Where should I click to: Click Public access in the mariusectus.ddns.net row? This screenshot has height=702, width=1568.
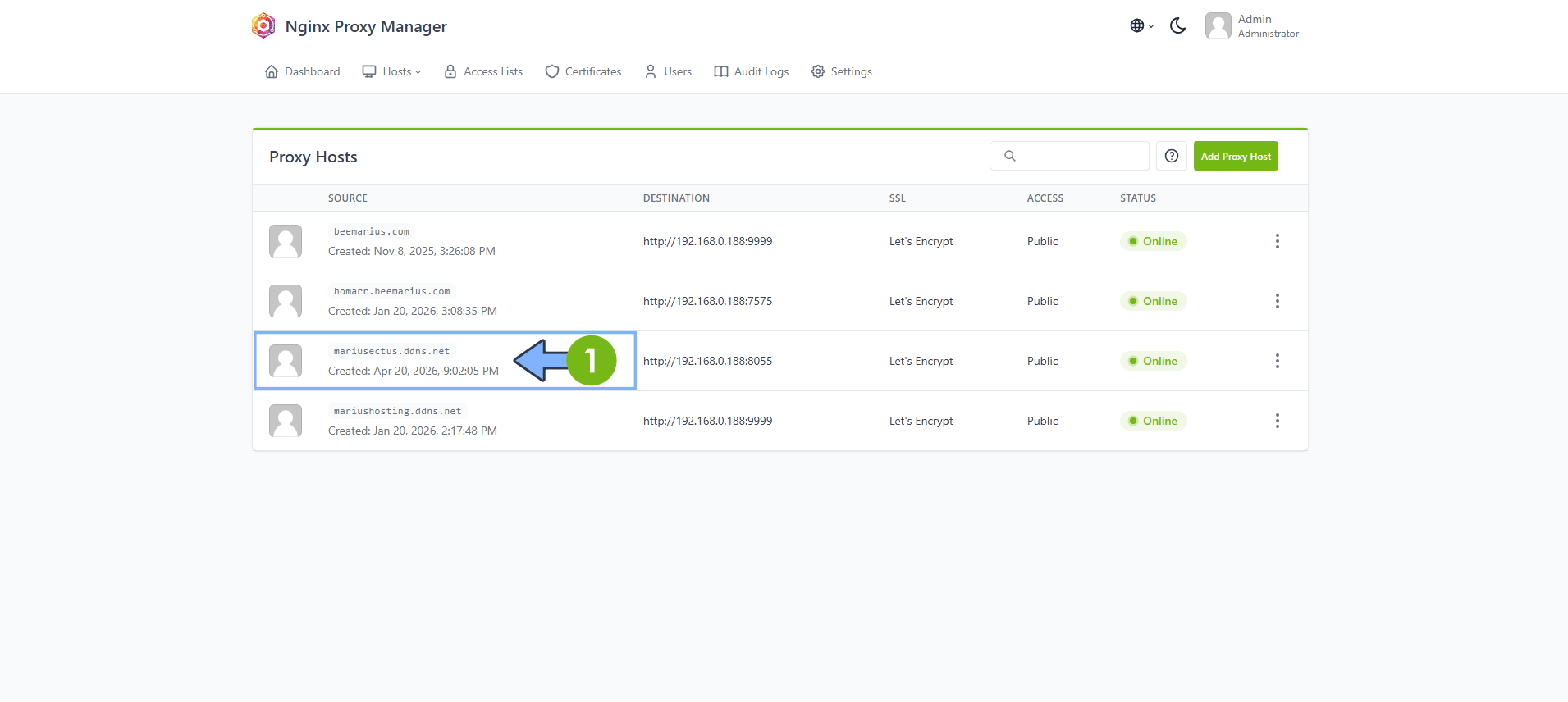click(x=1043, y=361)
